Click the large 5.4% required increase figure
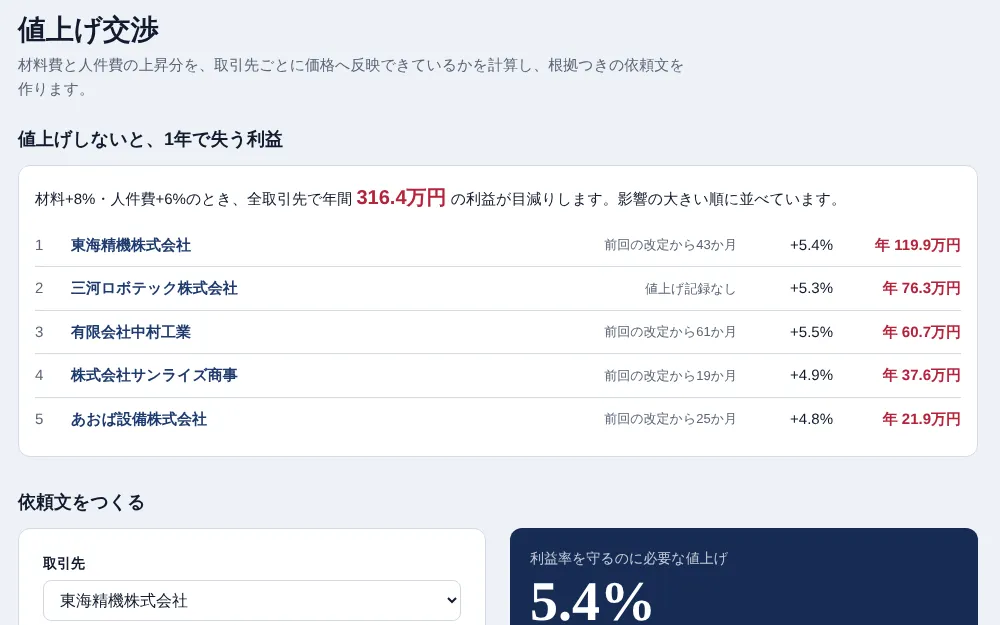The height and width of the screenshot is (625, 1000). [x=591, y=601]
